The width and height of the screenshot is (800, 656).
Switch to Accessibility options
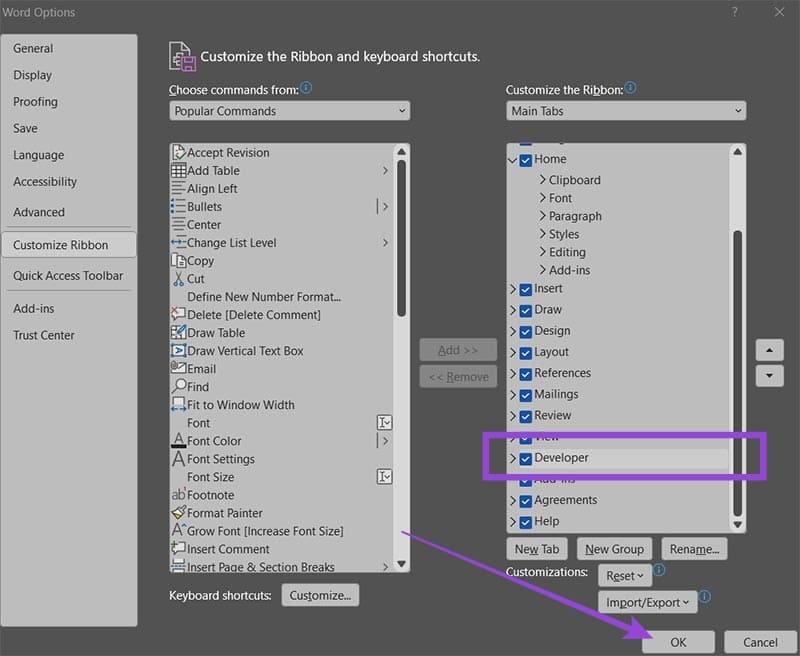point(45,182)
